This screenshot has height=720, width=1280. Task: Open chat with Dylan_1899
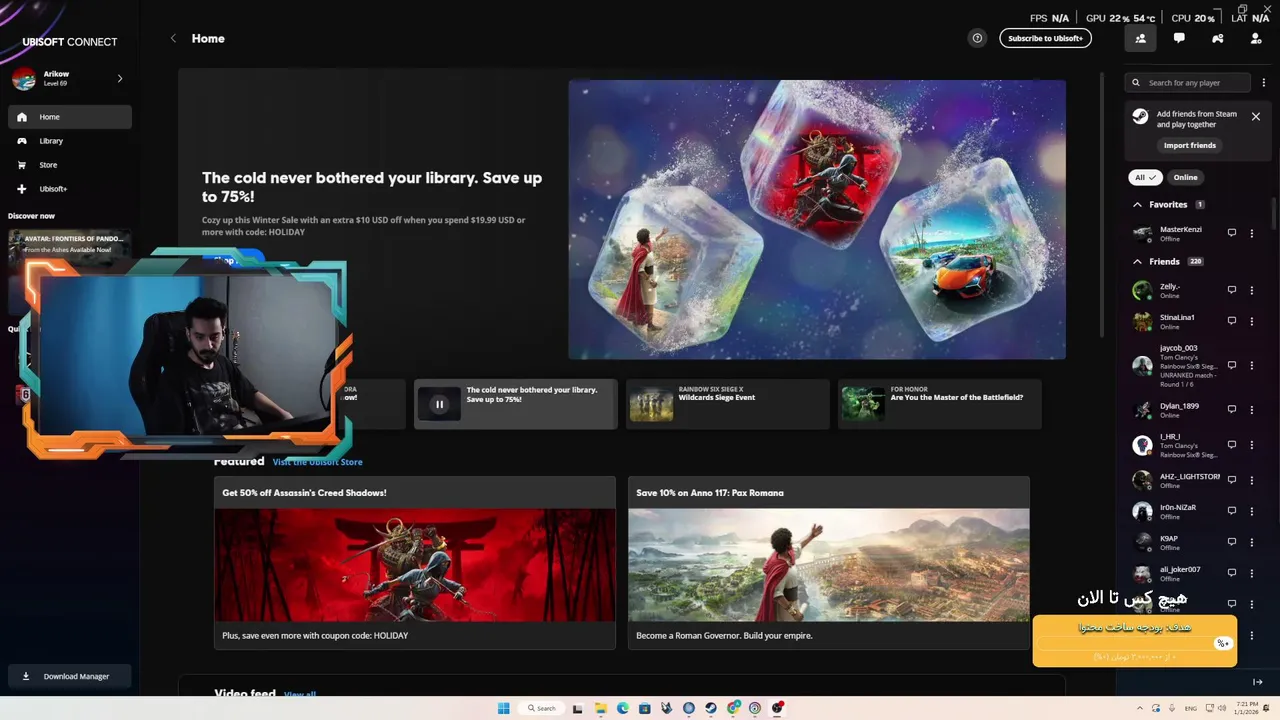coord(1232,409)
